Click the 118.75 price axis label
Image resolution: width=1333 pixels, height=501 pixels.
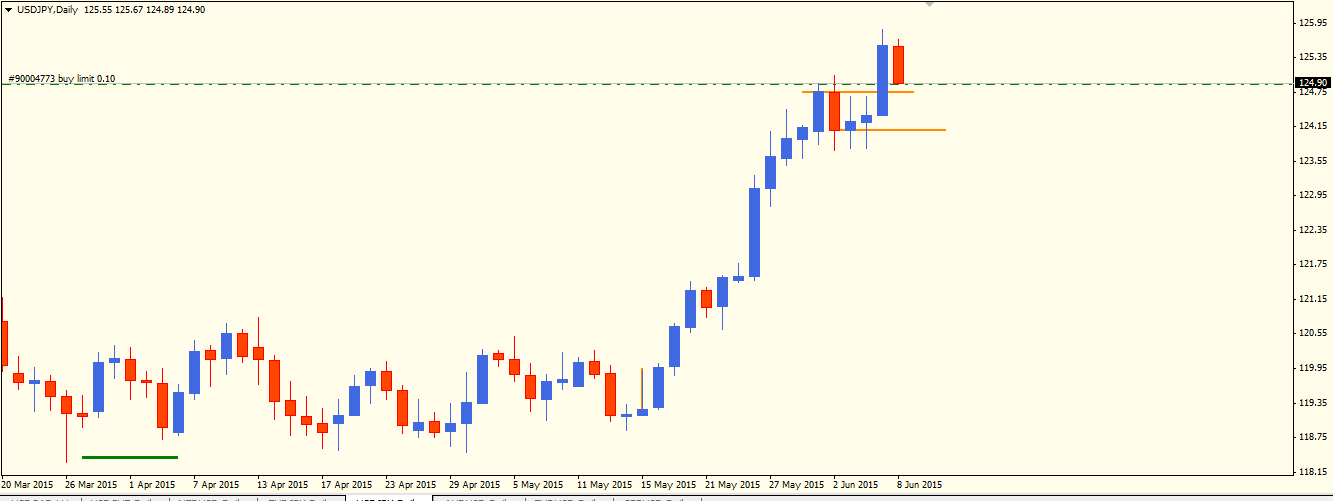pyautogui.click(x=1312, y=437)
